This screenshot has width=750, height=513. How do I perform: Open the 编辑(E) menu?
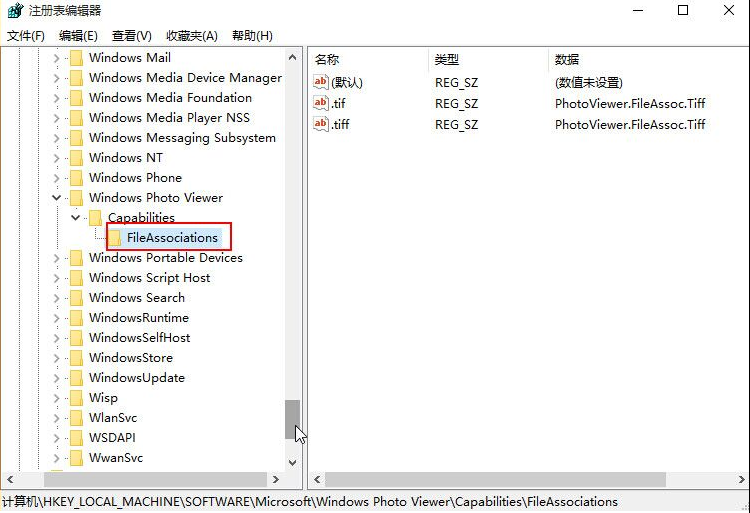click(78, 36)
